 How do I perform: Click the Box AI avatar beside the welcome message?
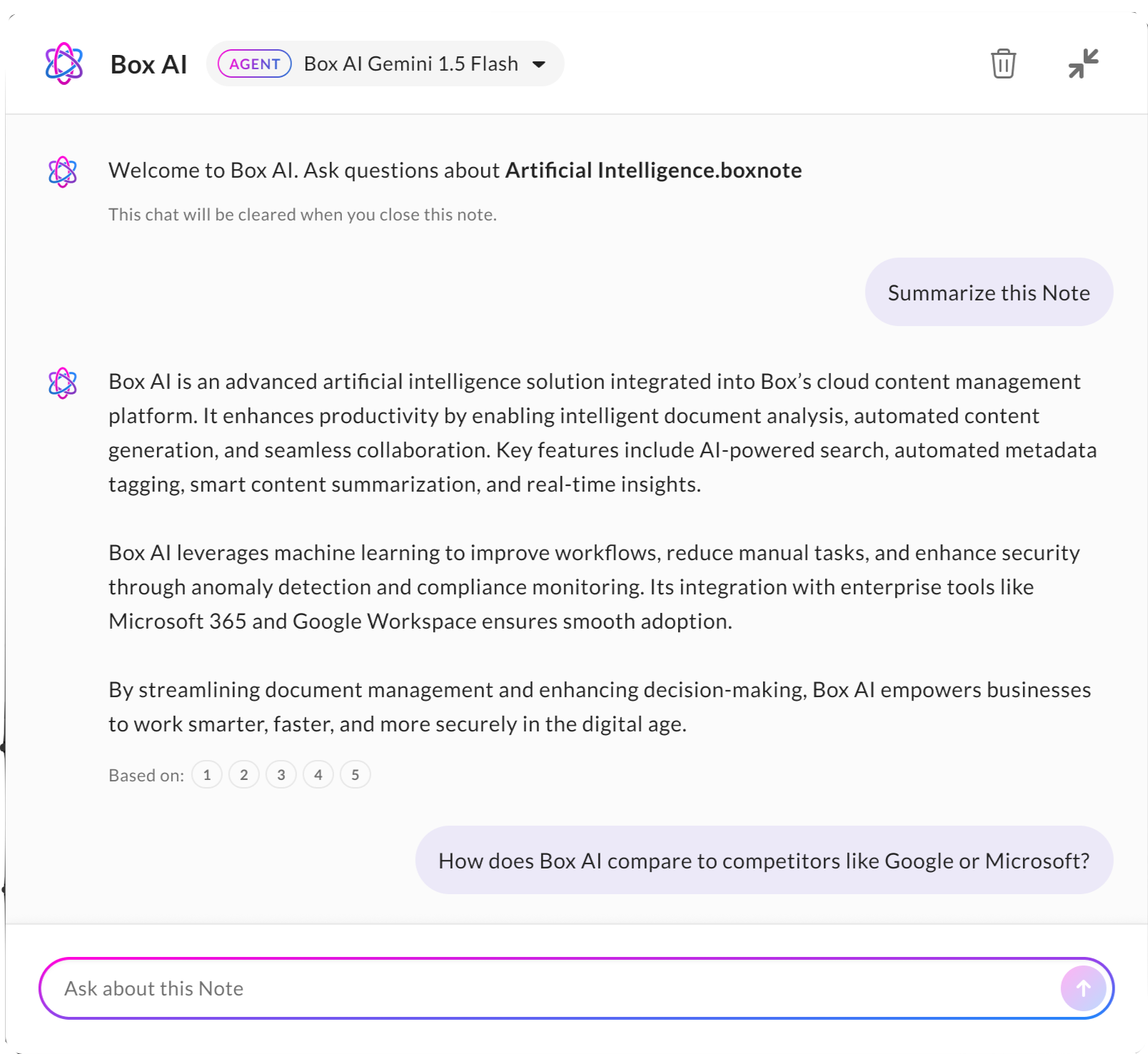[x=62, y=171]
